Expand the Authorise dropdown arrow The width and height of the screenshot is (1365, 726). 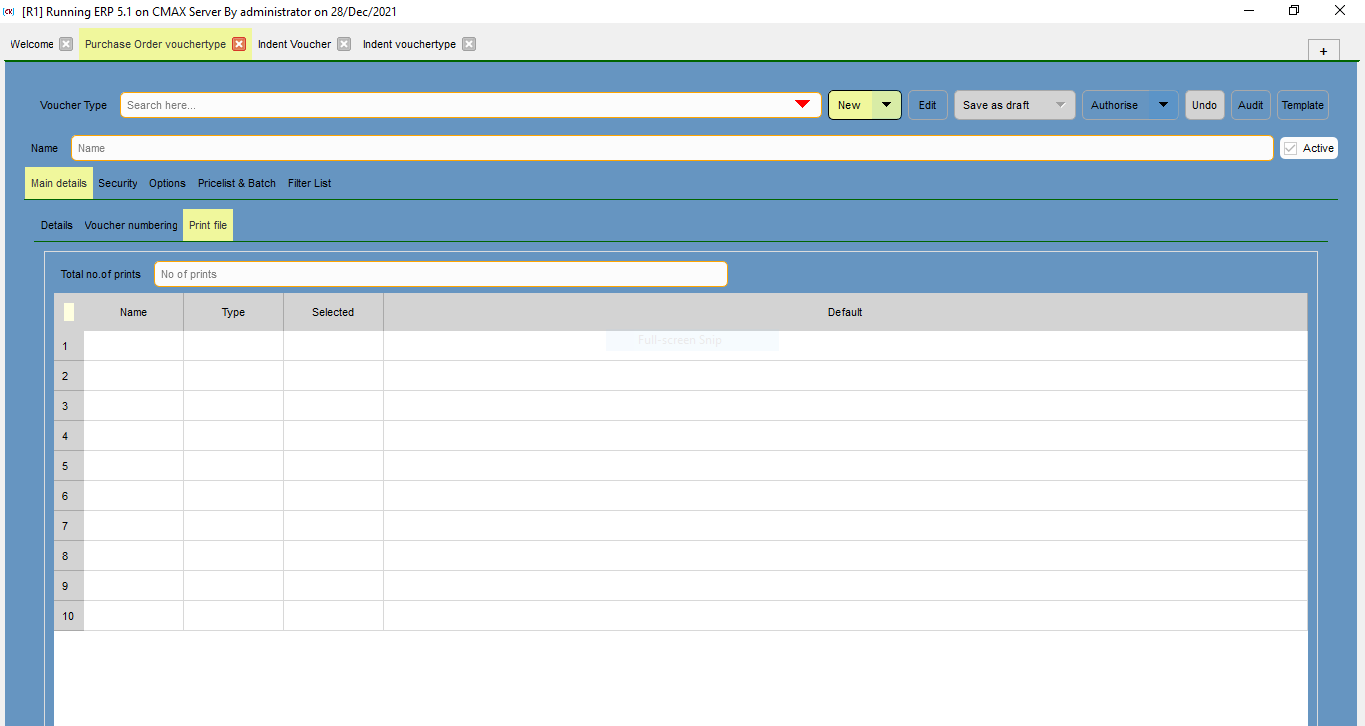[1163, 105]
